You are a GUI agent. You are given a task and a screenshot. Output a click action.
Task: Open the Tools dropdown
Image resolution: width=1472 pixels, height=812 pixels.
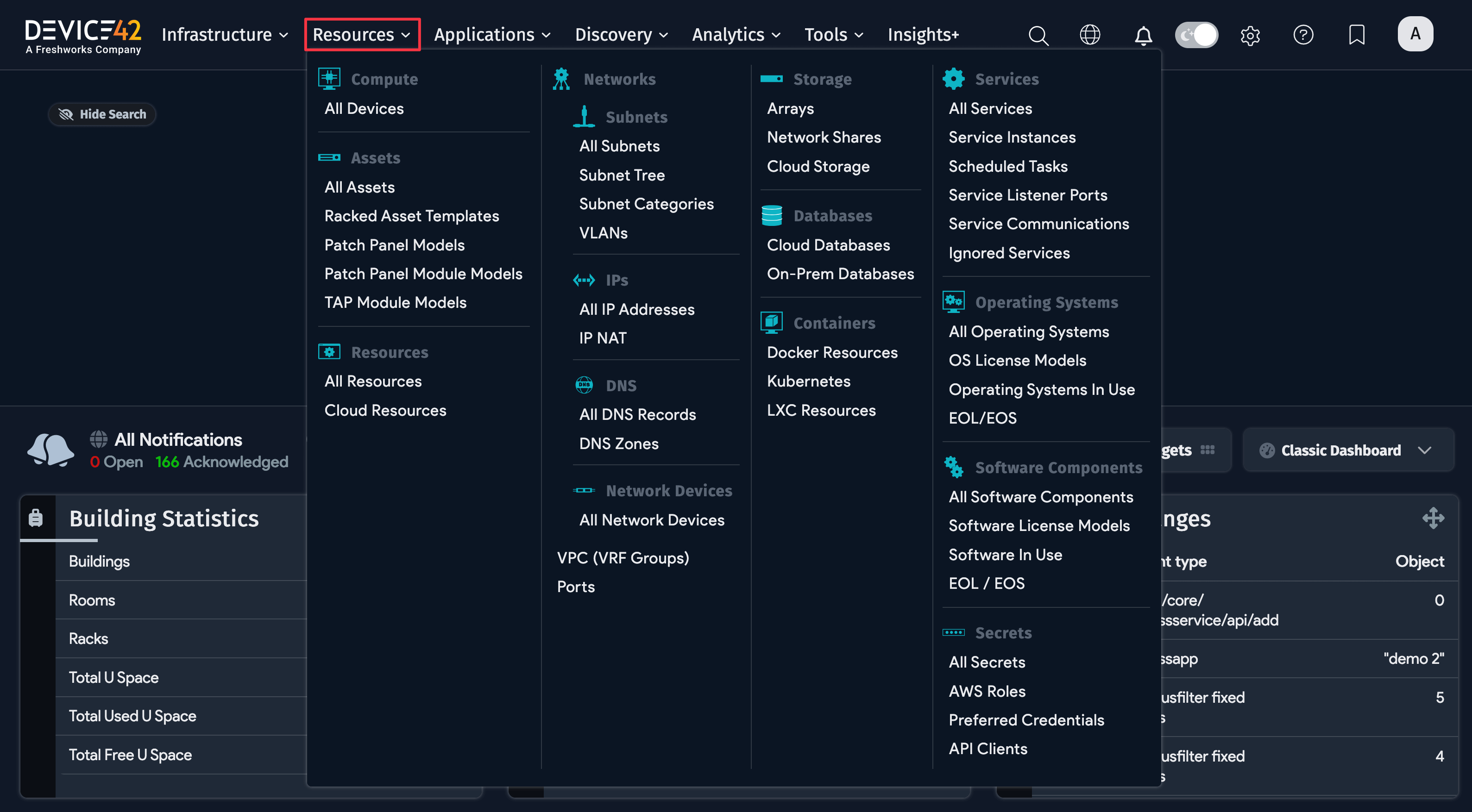click(833, 34)
